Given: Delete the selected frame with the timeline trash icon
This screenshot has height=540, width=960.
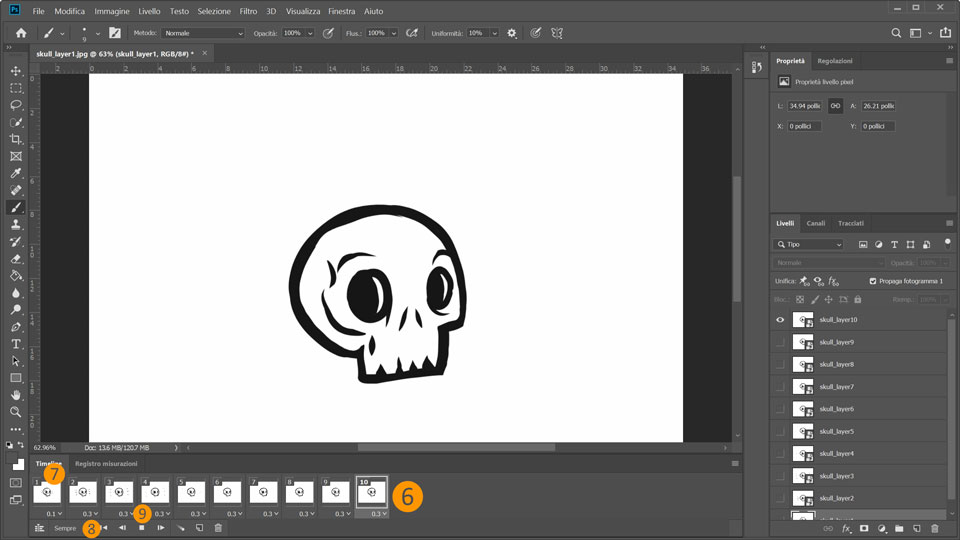Looking at the screenshot, I should [218, 528].
